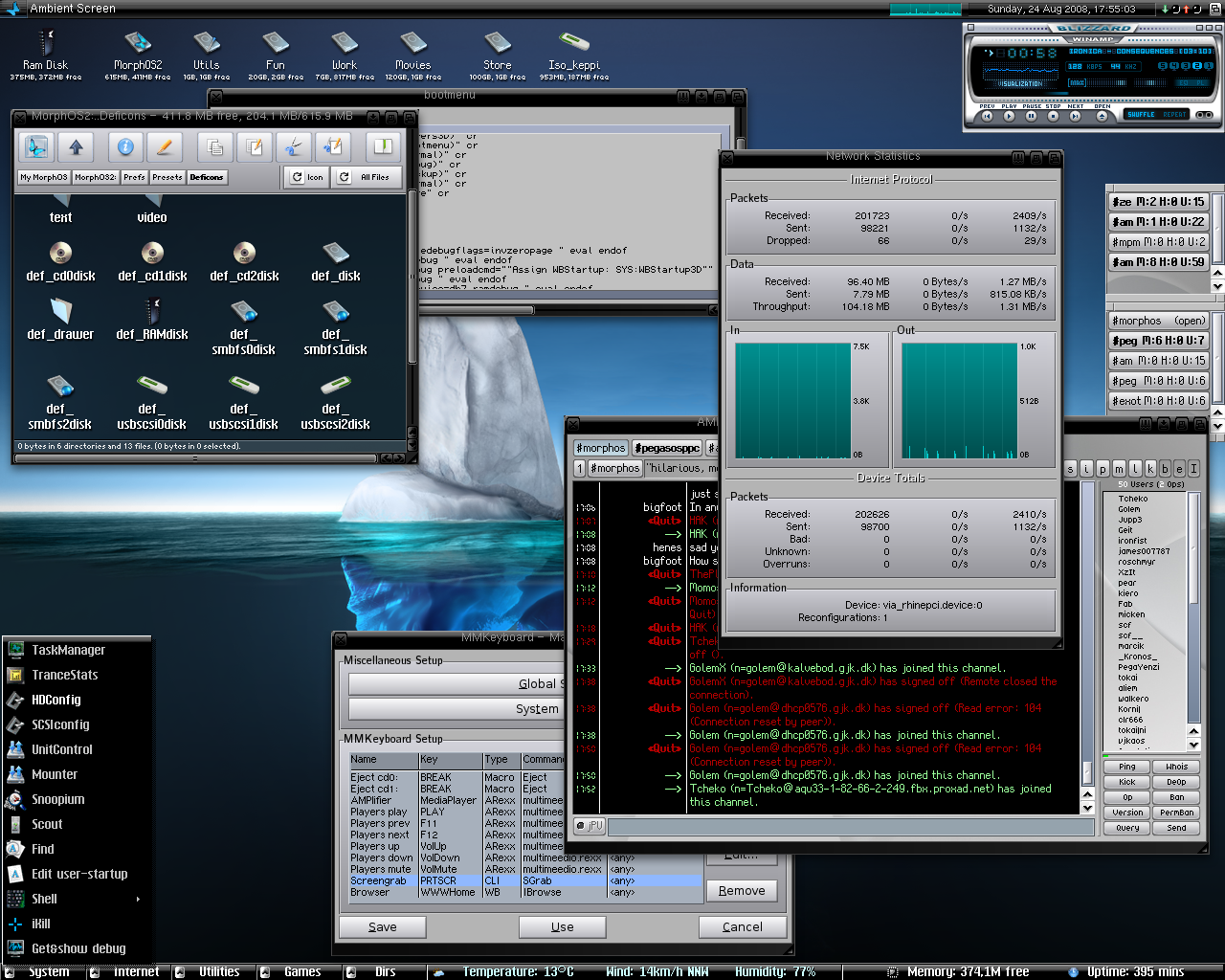This screenshot has width=1225, height=980.
Task: Select the cut scissors toolbar icon
Action: click(295, 146)
